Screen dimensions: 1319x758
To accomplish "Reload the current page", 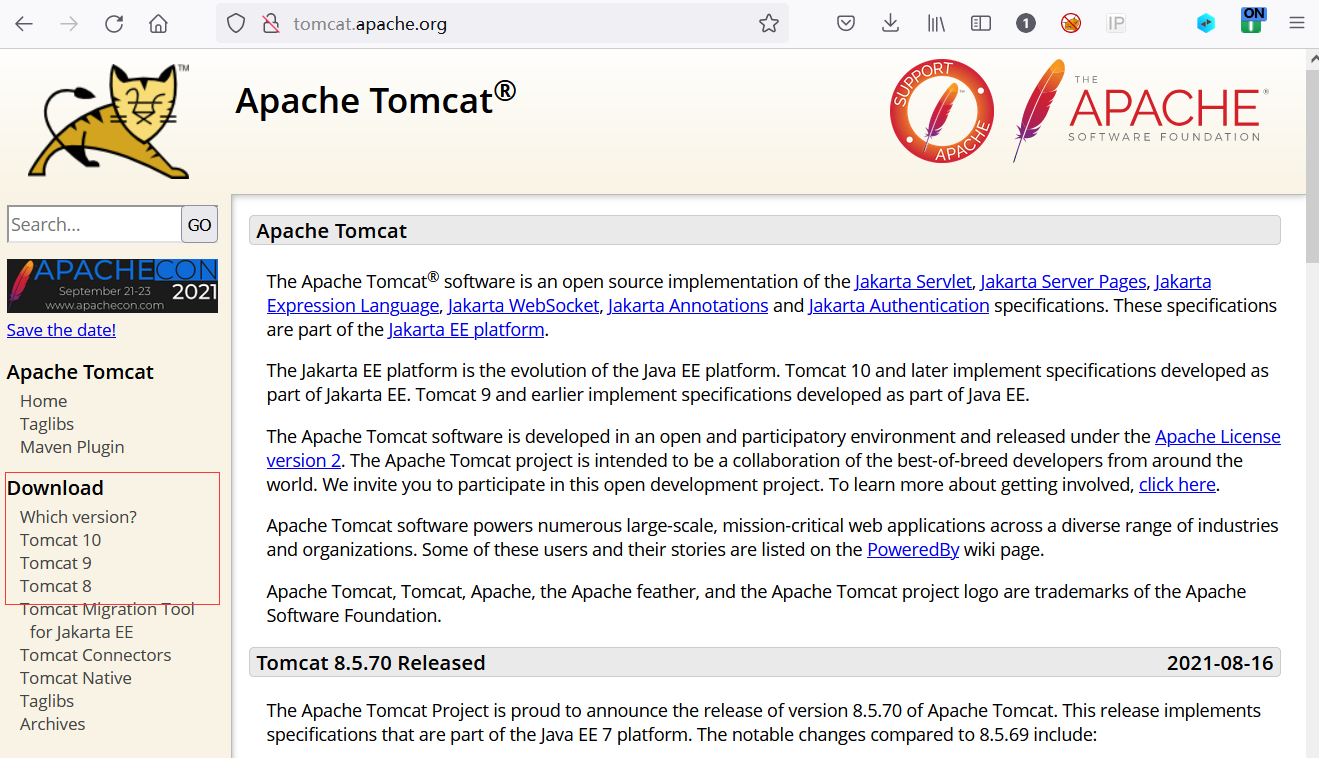I will tap(114, 24).
